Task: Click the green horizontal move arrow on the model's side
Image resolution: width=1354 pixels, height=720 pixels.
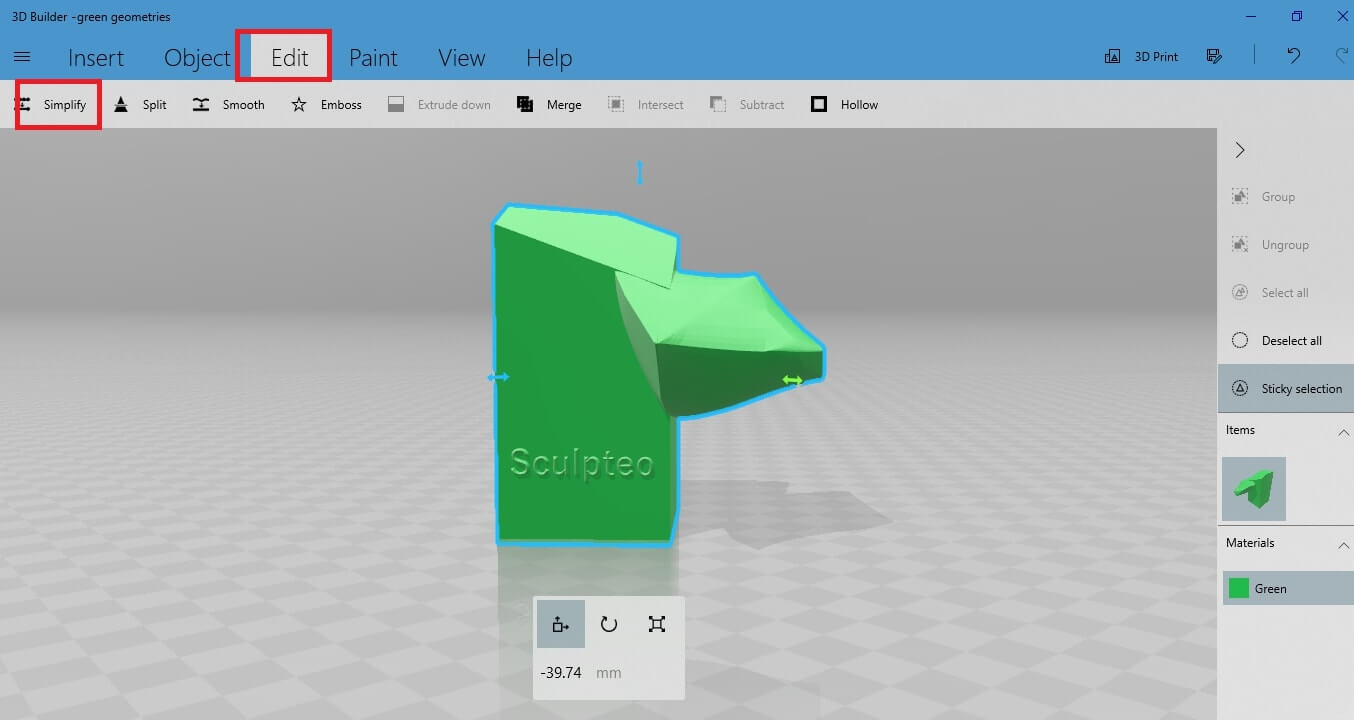Action: [792, 380]
